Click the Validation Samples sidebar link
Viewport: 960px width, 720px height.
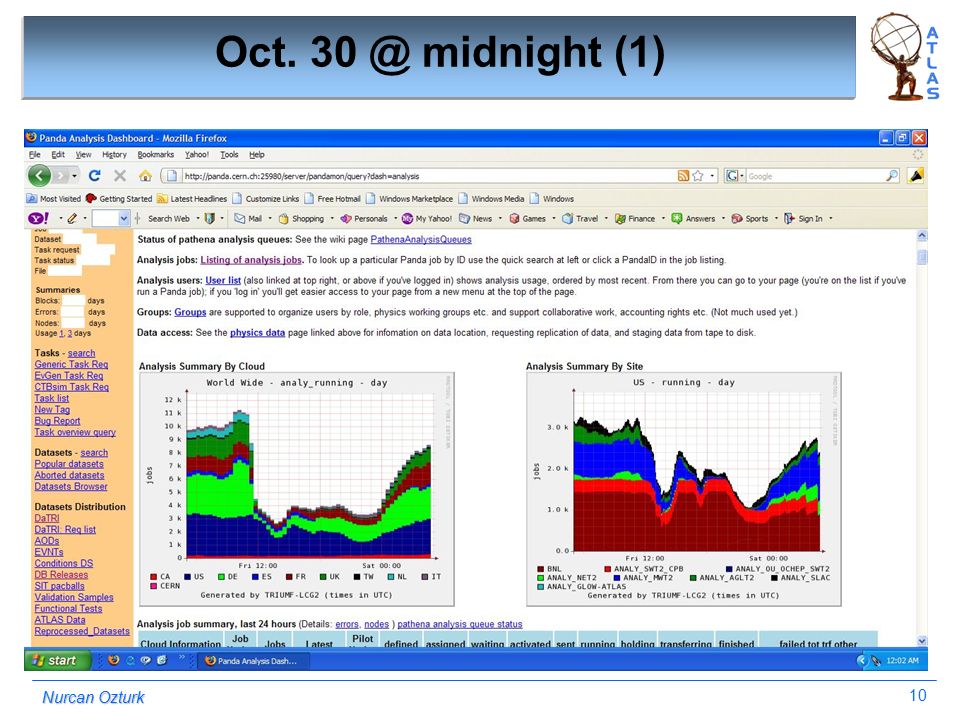point(73,597)
